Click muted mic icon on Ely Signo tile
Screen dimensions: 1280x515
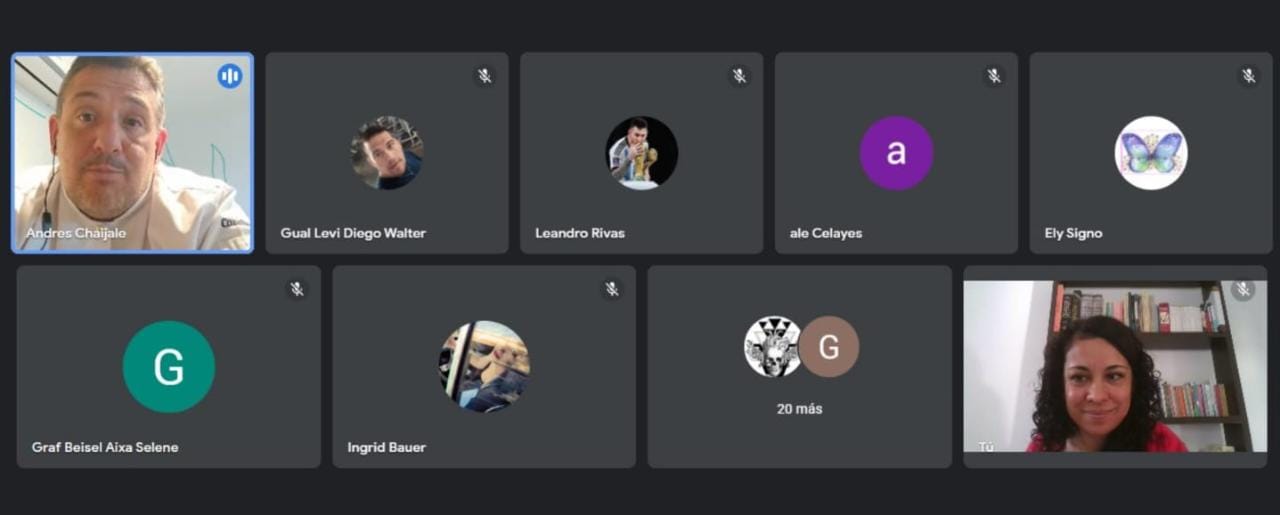coord(1249,76)
